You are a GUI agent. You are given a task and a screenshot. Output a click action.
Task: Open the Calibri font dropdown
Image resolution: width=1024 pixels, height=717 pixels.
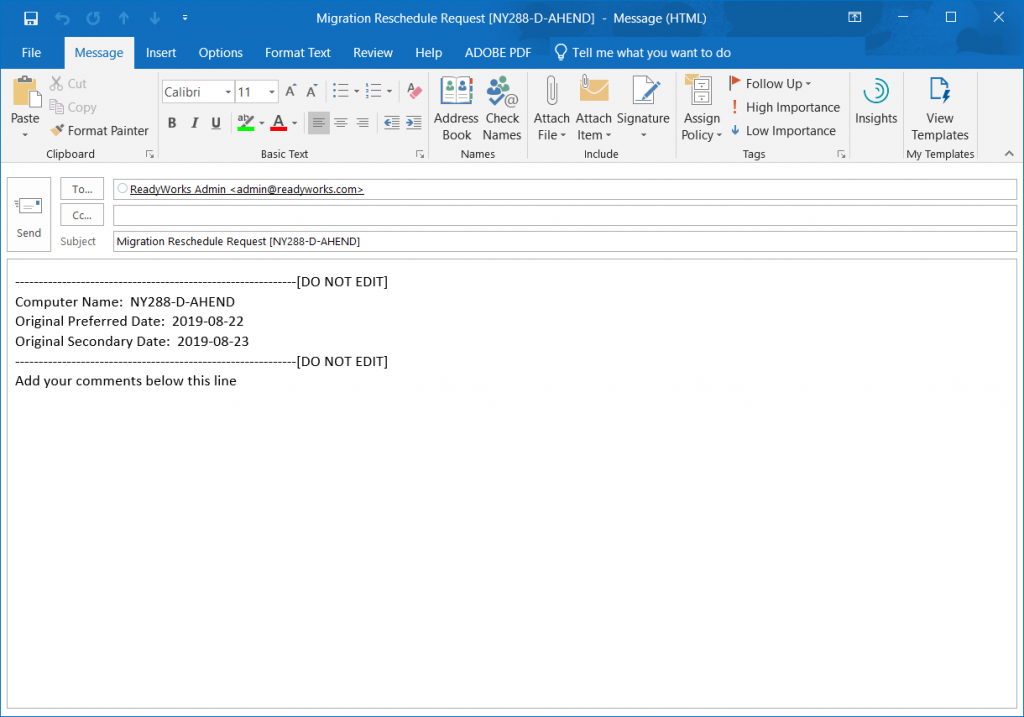(x=227, y=91)
